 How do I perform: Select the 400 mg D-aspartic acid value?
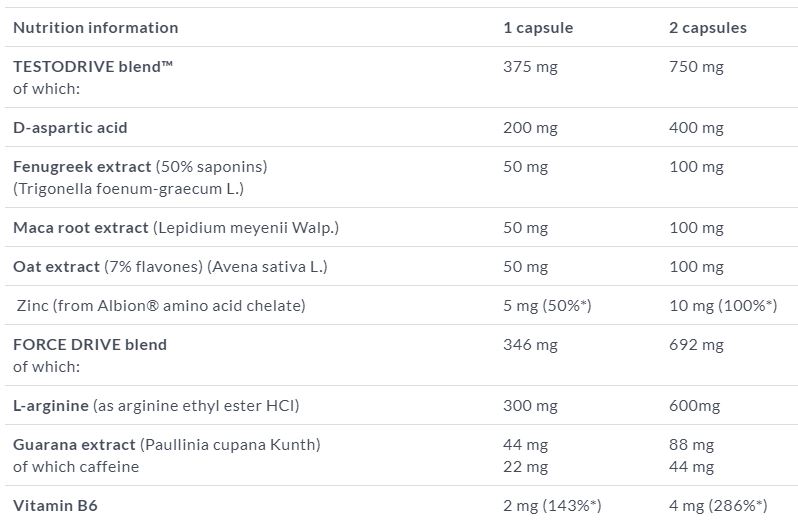pos(696,128)
